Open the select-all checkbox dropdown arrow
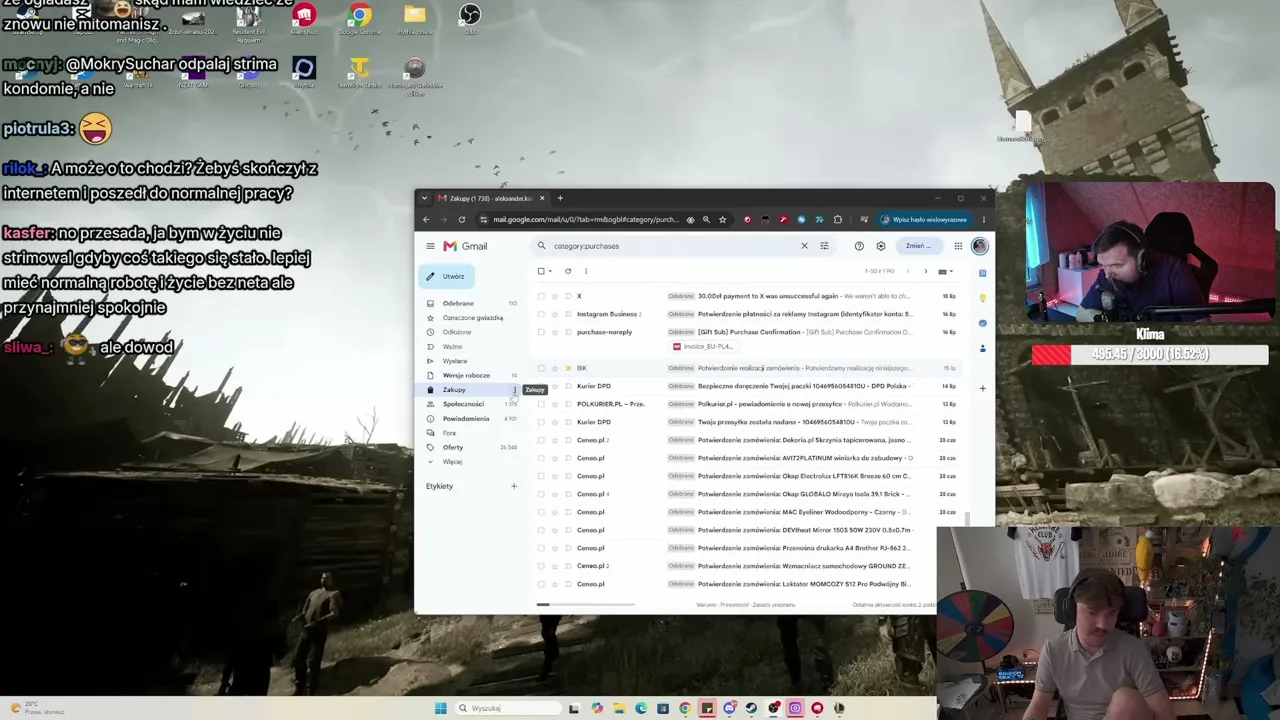This screenshot has height=720, width=1280. tap(550, 271)
